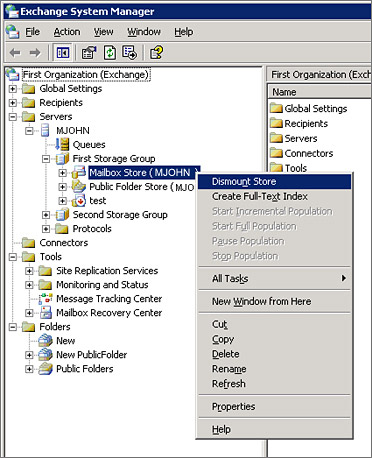Select the Connectors tree item
Viewport: 372px width, 458px height.
tap(64, 243)
